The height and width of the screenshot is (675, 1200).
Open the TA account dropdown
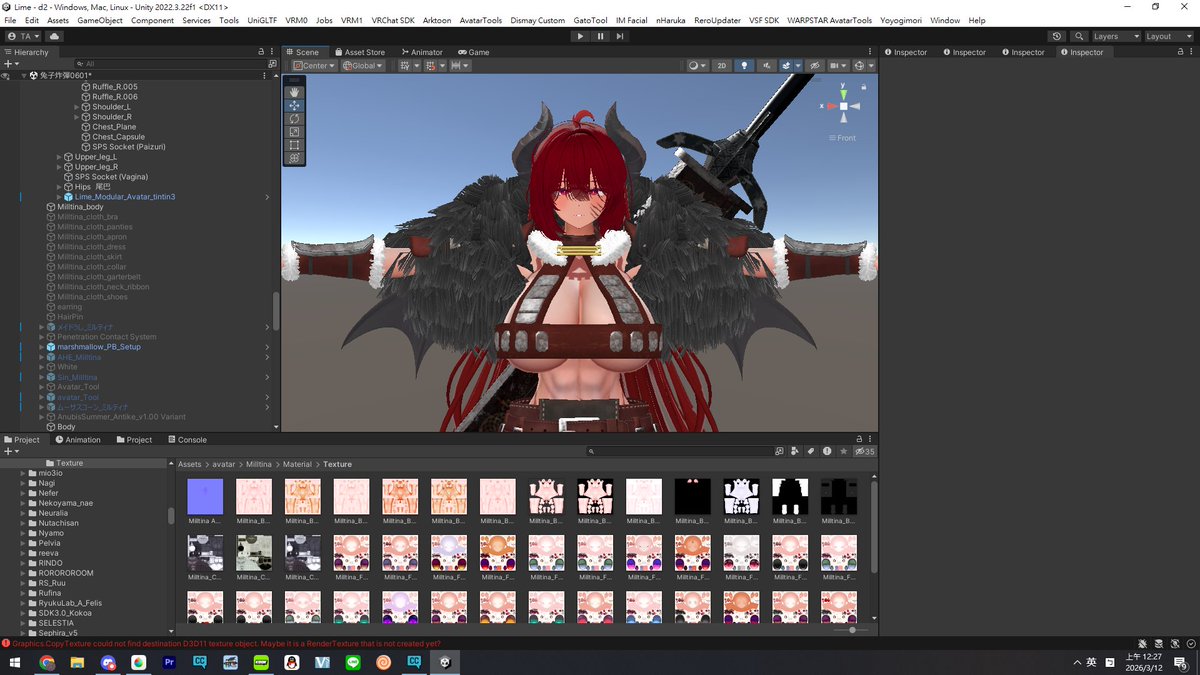click(x=24, y=36)
